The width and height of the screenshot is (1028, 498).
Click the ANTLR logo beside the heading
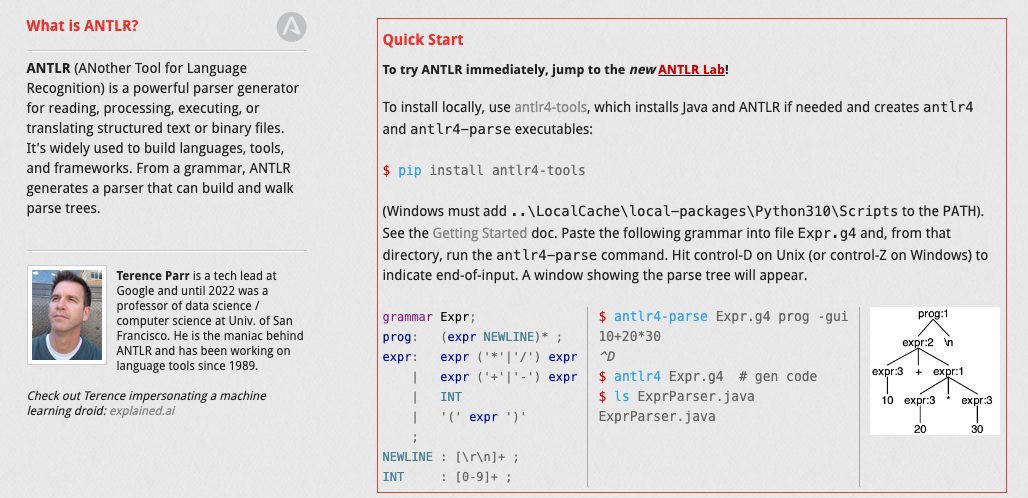pyautogui.click(x=291, y=27)
